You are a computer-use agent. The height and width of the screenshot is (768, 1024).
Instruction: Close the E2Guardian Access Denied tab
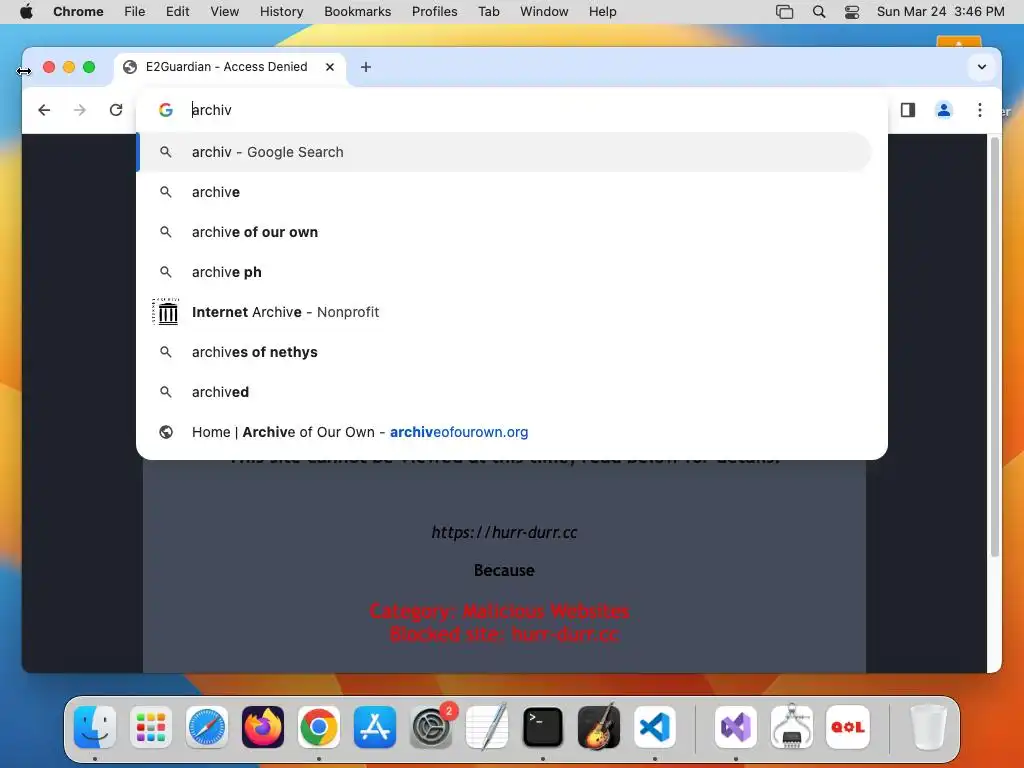pos(330,67)
